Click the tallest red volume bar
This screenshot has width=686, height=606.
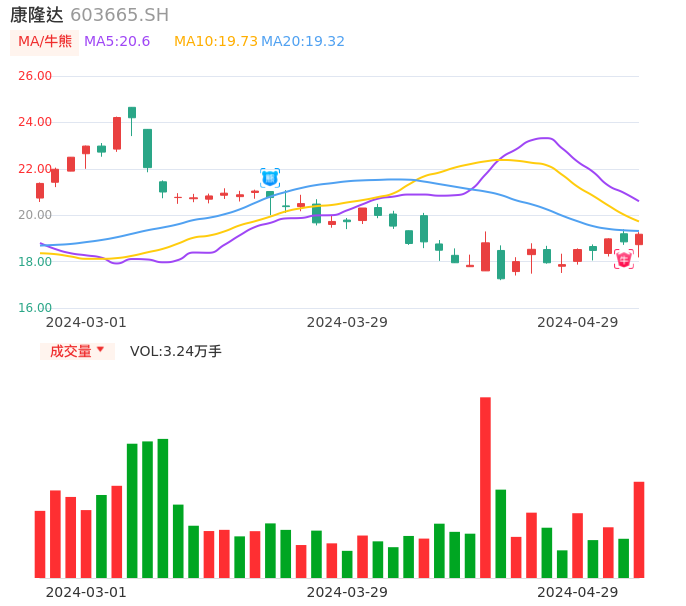(485, 487)
